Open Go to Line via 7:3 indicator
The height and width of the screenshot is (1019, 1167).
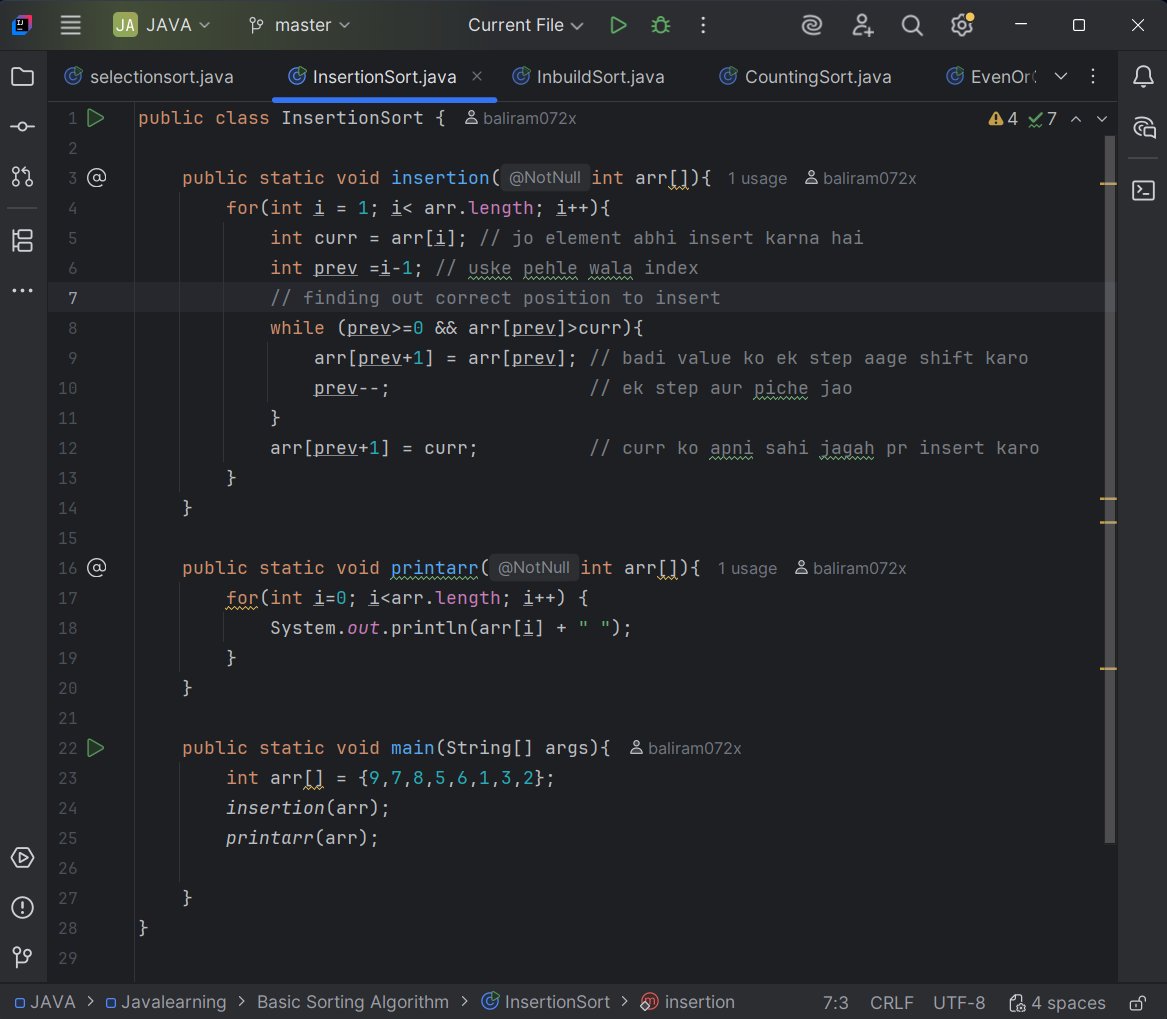pos(835,1003)
